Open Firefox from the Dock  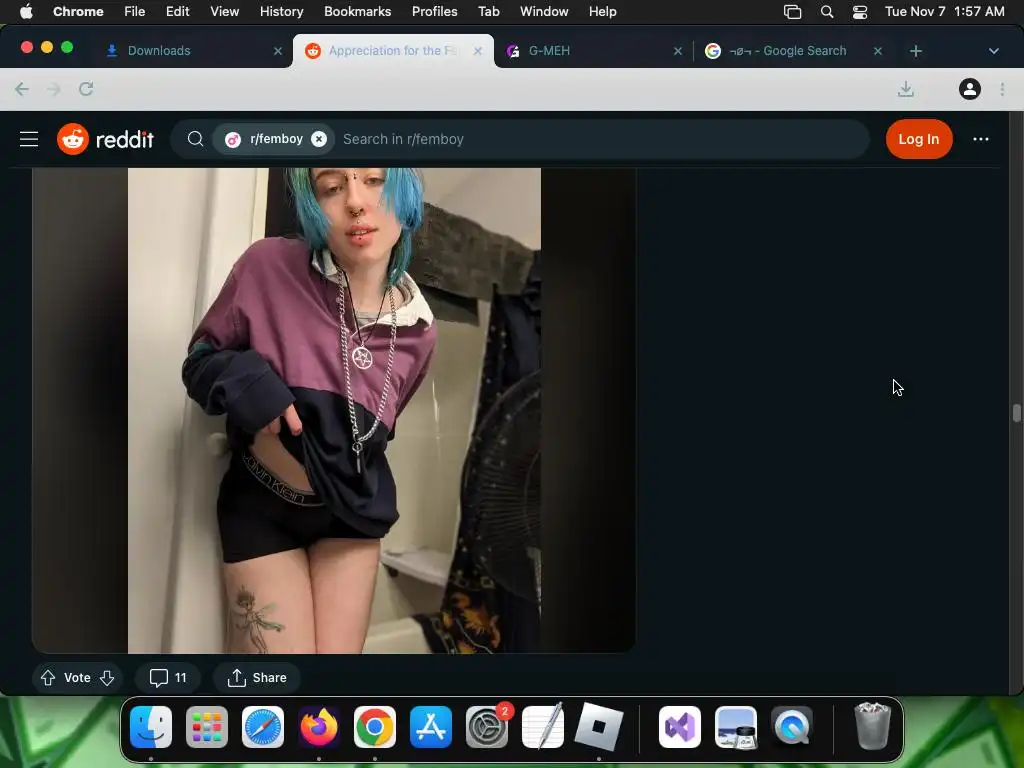click(319, 727)
